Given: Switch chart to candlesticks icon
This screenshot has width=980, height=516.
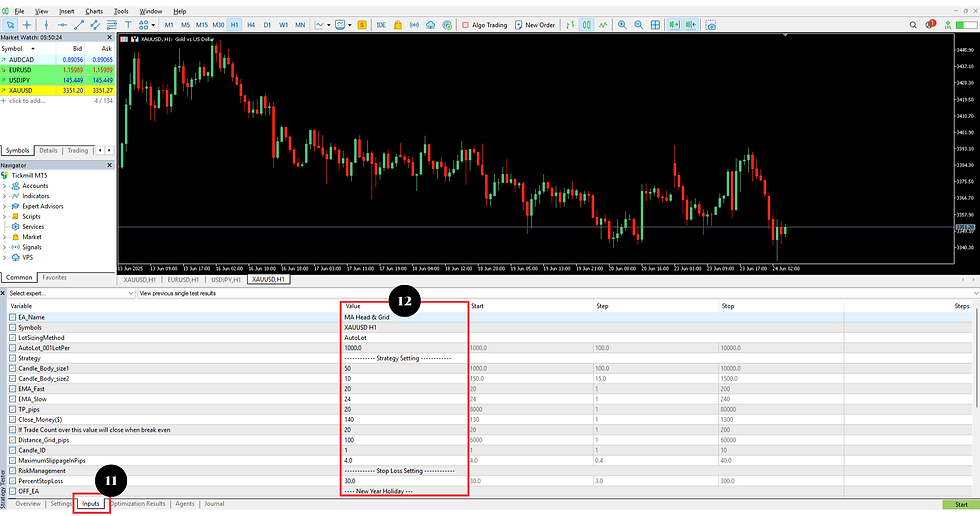Looking at the screenshot, I should tap(586, 25).
